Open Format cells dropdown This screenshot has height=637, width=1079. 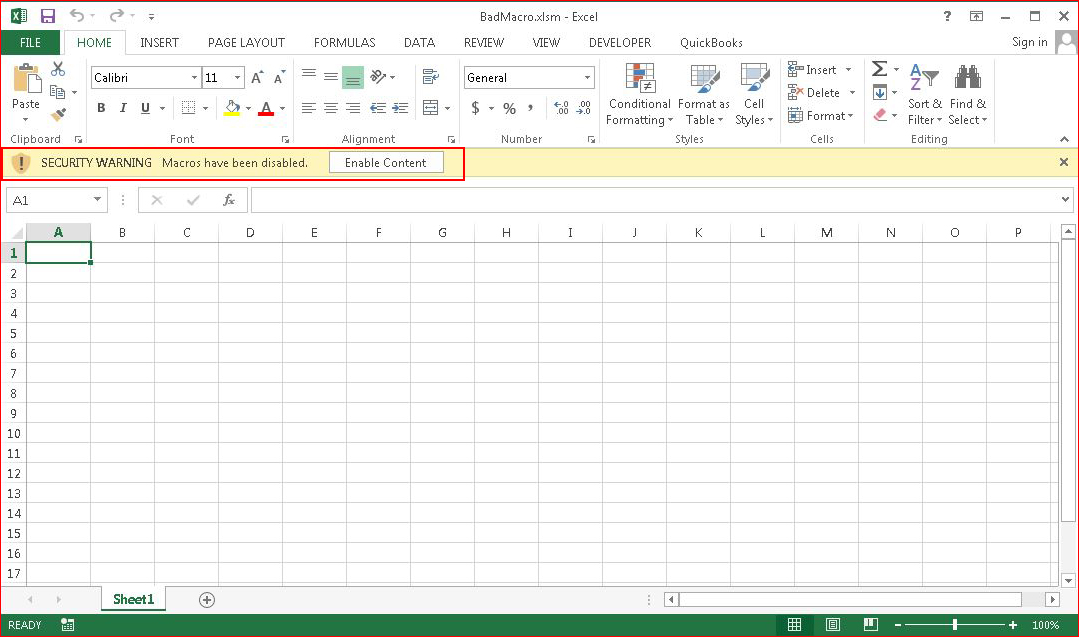point(821,116)
